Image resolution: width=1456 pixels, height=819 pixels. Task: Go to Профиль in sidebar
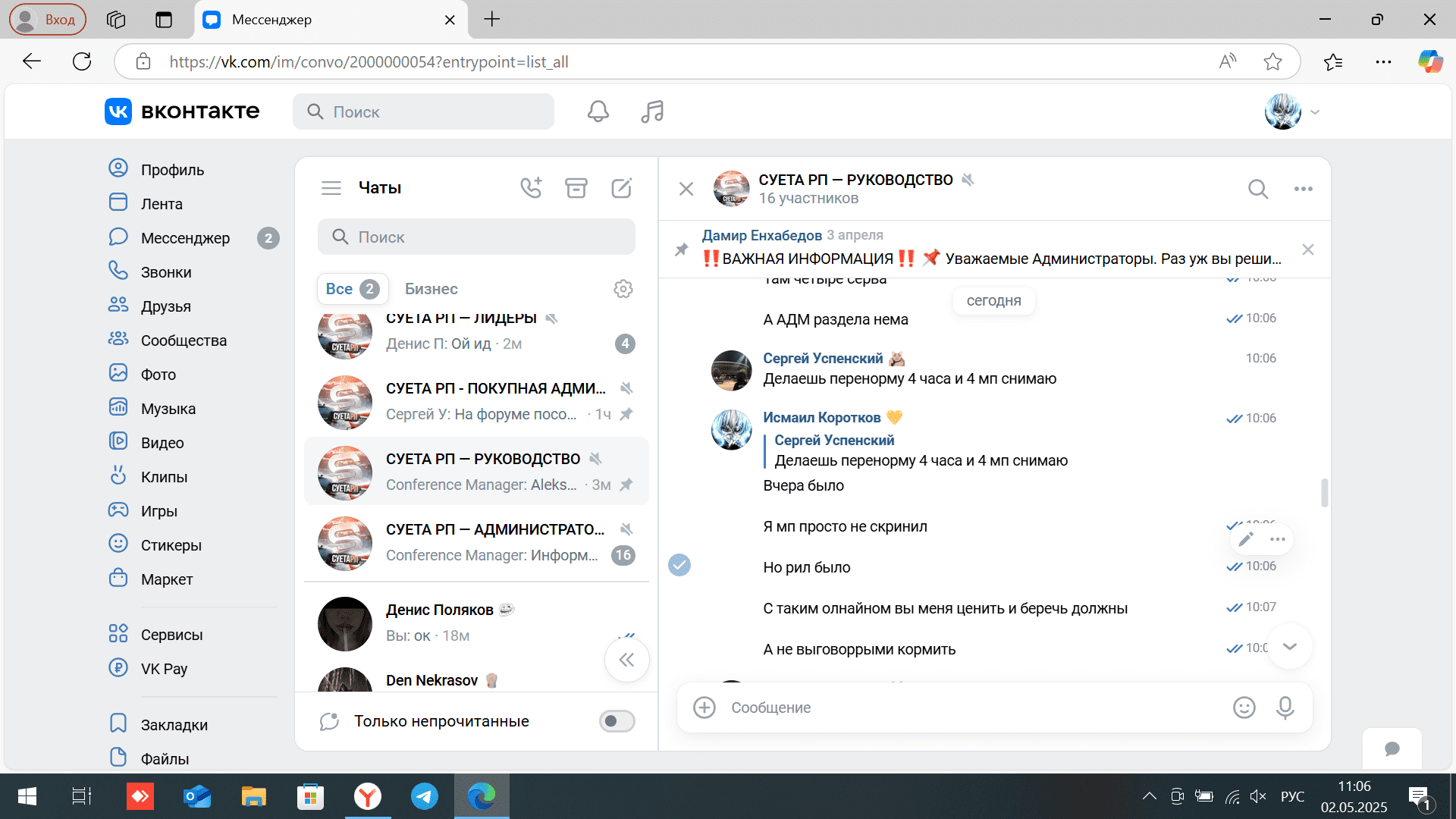click(x=172, y=170)
